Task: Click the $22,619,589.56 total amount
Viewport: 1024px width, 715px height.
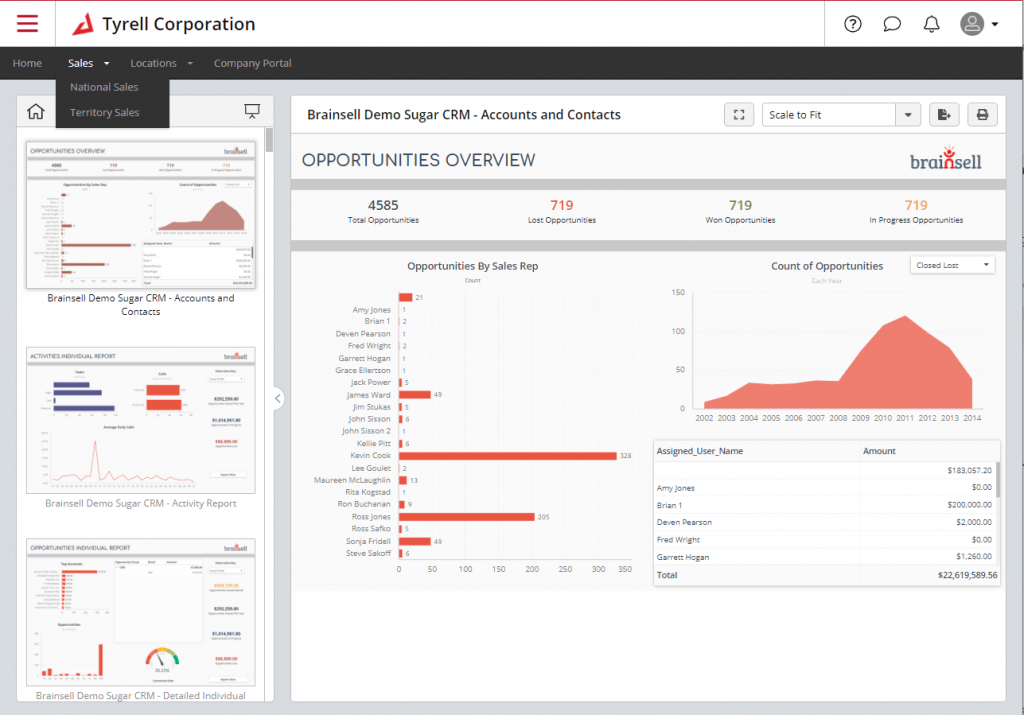Action: (967, 575)
